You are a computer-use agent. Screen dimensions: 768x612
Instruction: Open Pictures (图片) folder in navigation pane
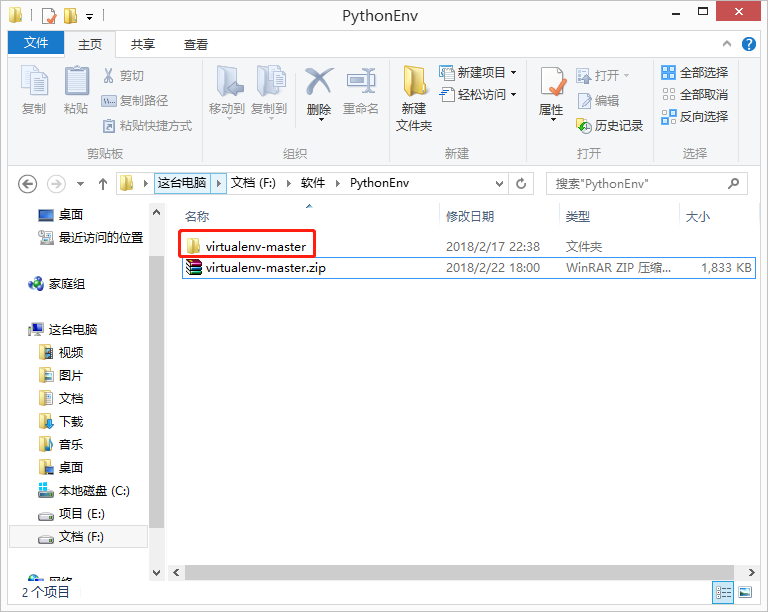[x=62, y=376]
